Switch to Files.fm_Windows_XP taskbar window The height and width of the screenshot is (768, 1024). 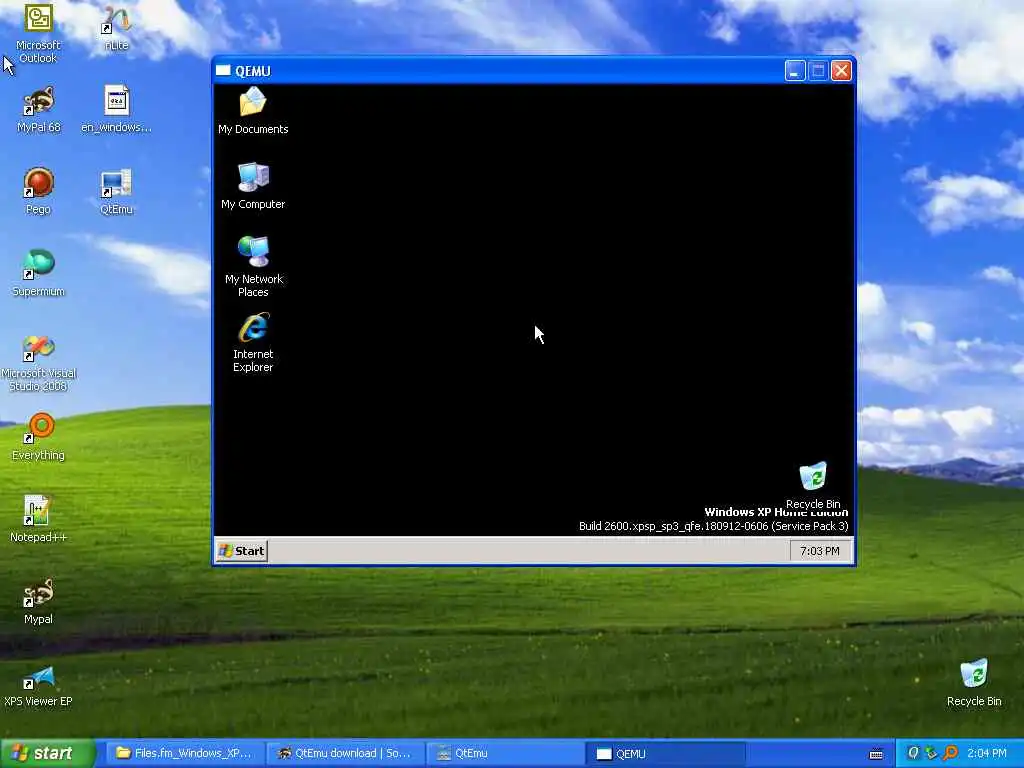[x=184, y=754]
